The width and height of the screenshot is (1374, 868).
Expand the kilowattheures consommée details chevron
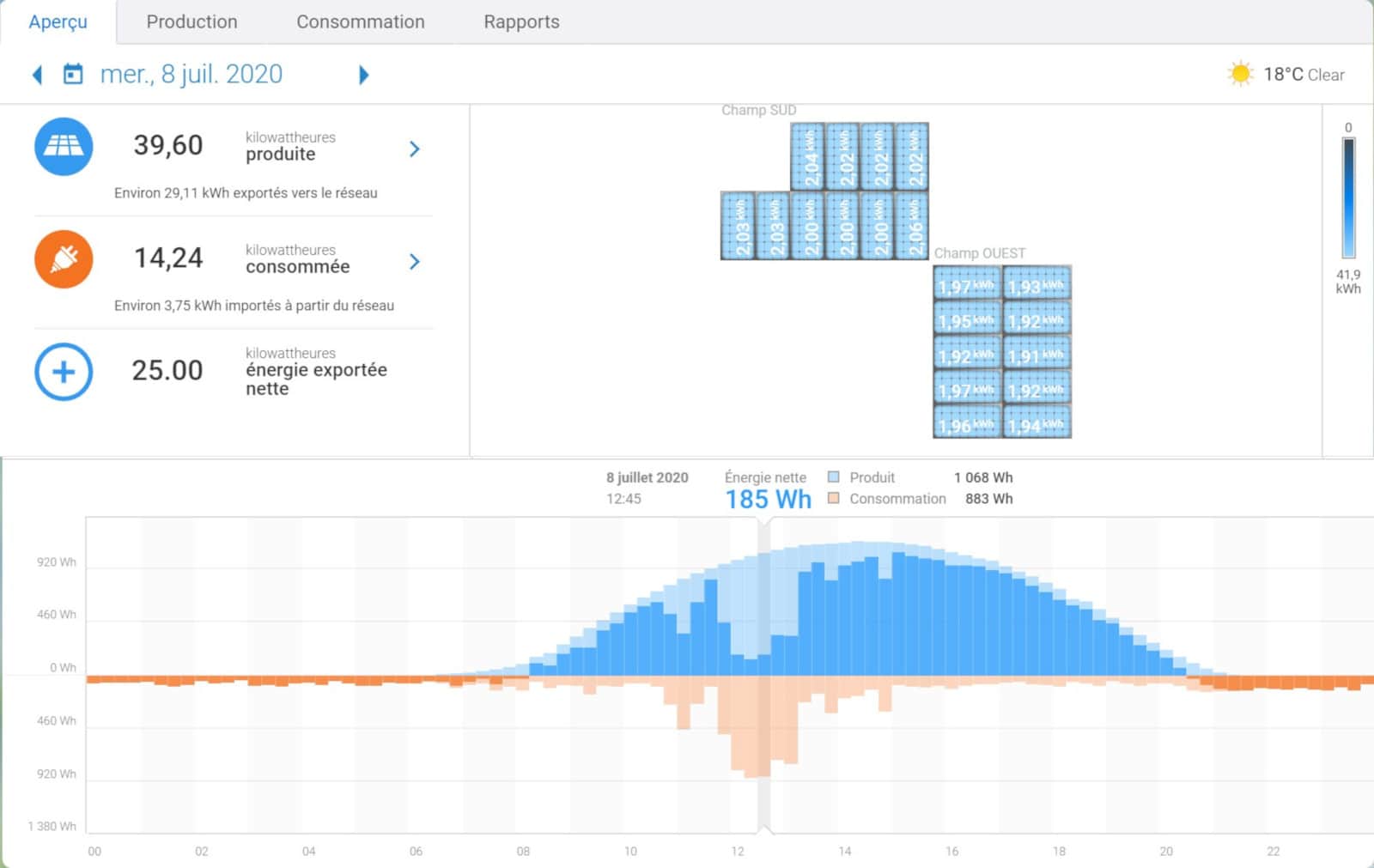[x=415, y=261]
